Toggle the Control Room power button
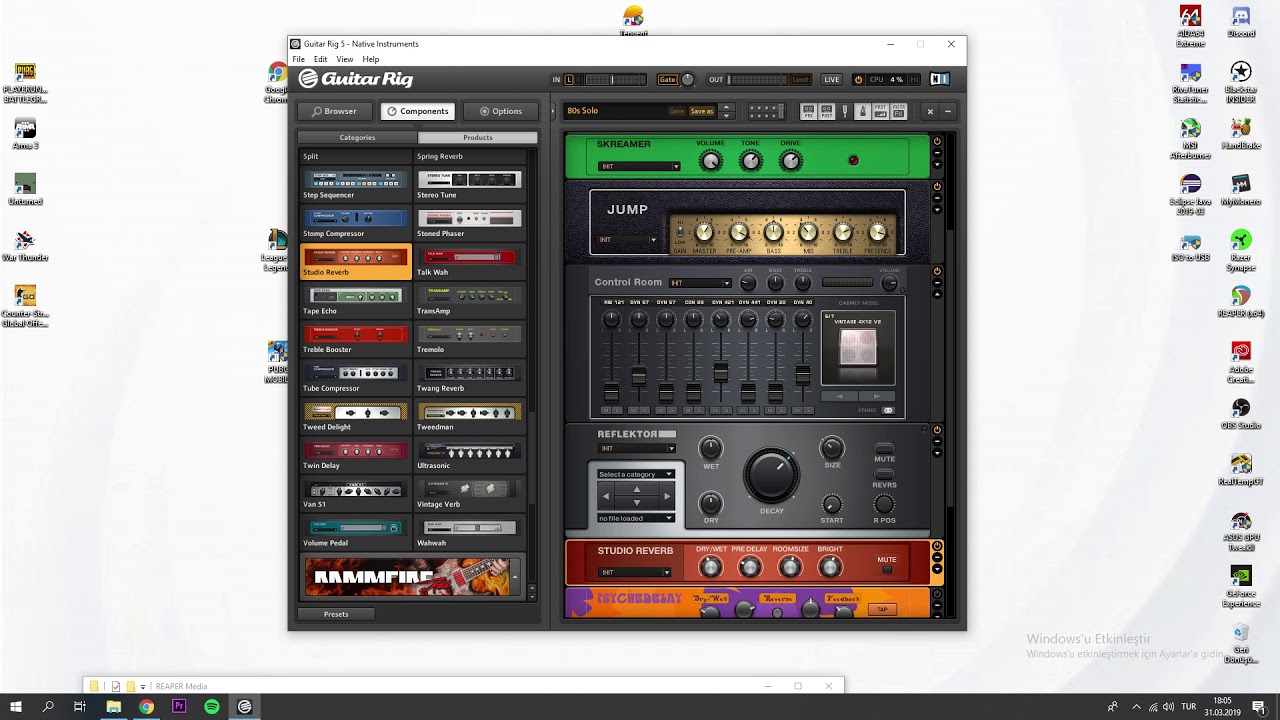This screenshot has width=1280, height=720. tap(937, 271)
